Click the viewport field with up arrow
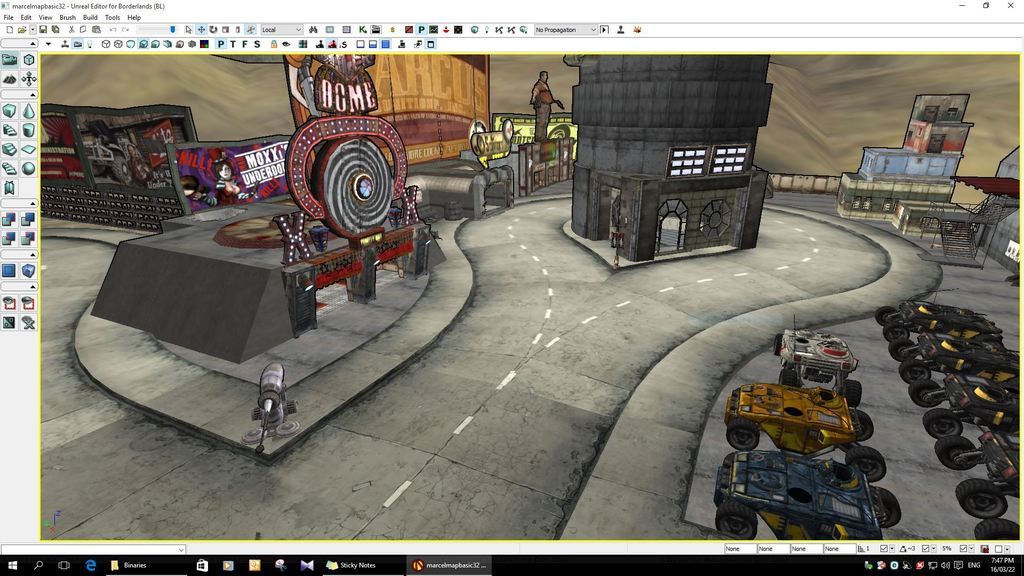 (20, 44)
